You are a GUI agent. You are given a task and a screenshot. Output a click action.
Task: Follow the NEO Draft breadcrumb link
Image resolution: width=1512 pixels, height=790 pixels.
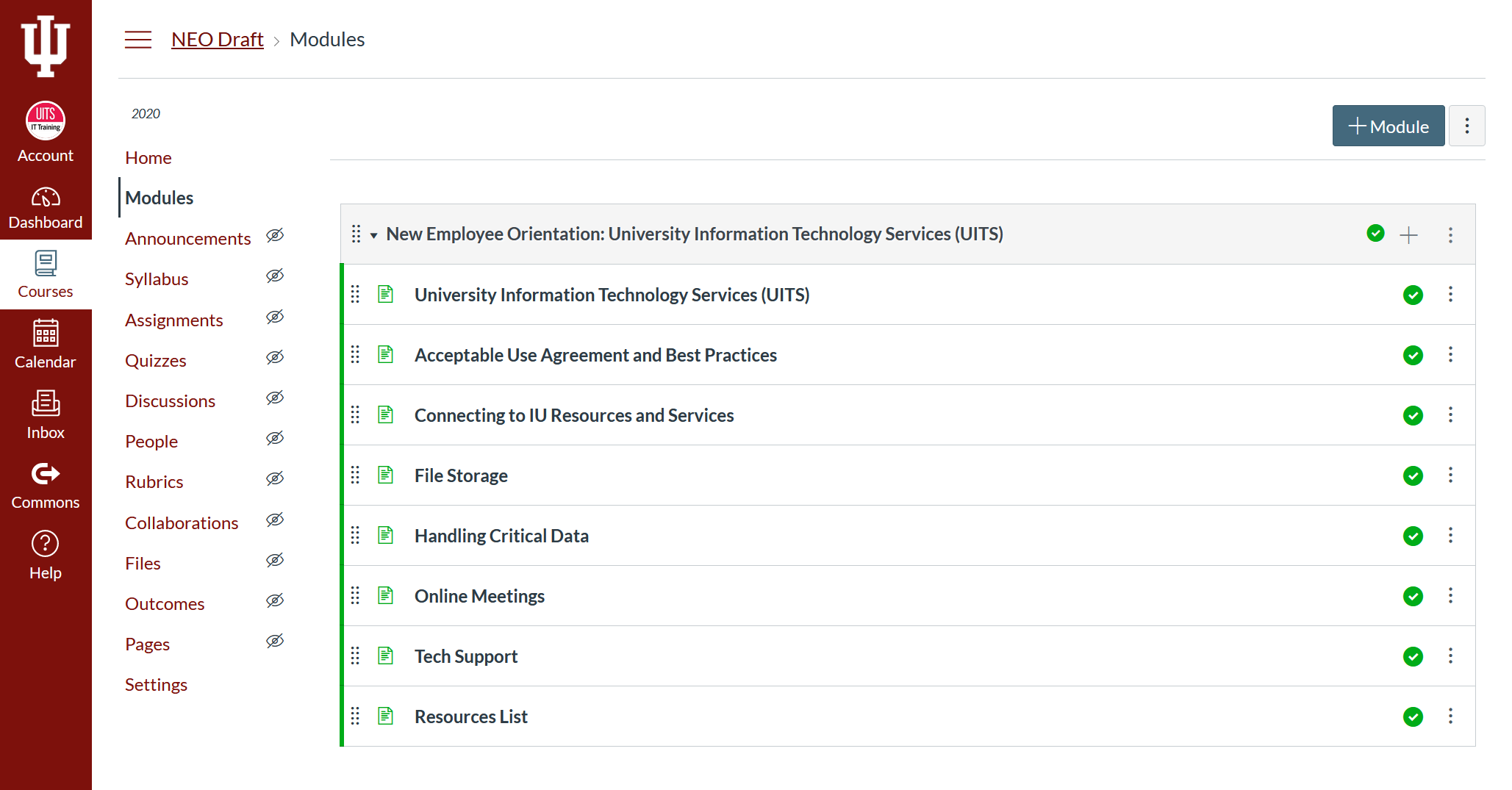[217, 40]
